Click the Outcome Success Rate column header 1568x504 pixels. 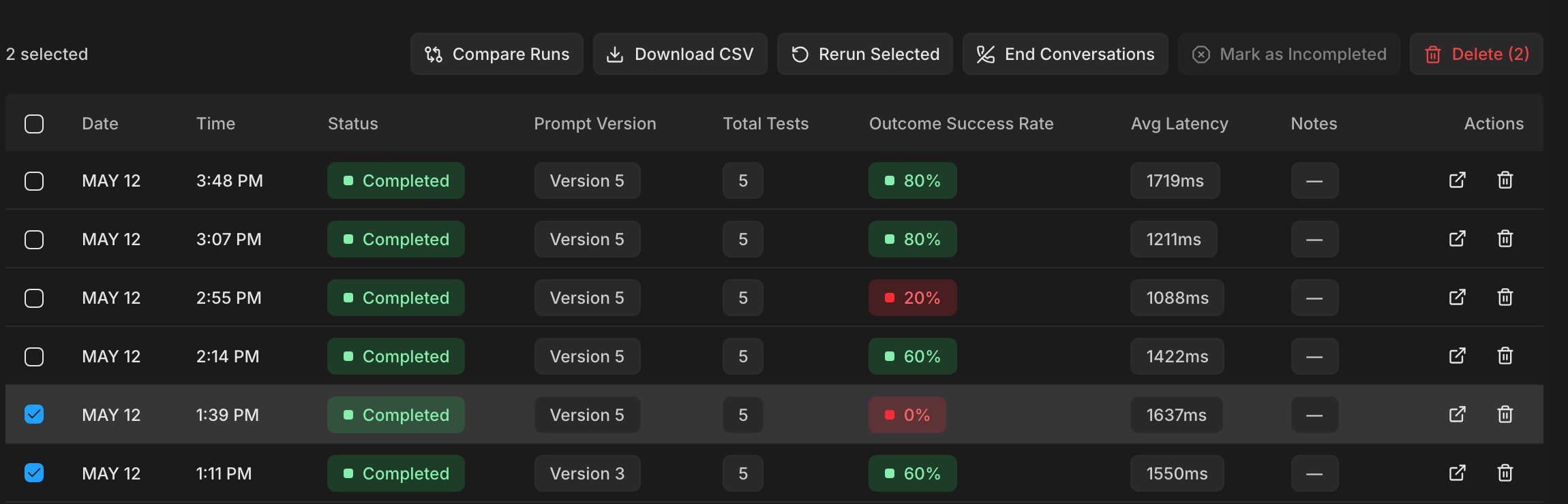(961, 123)
